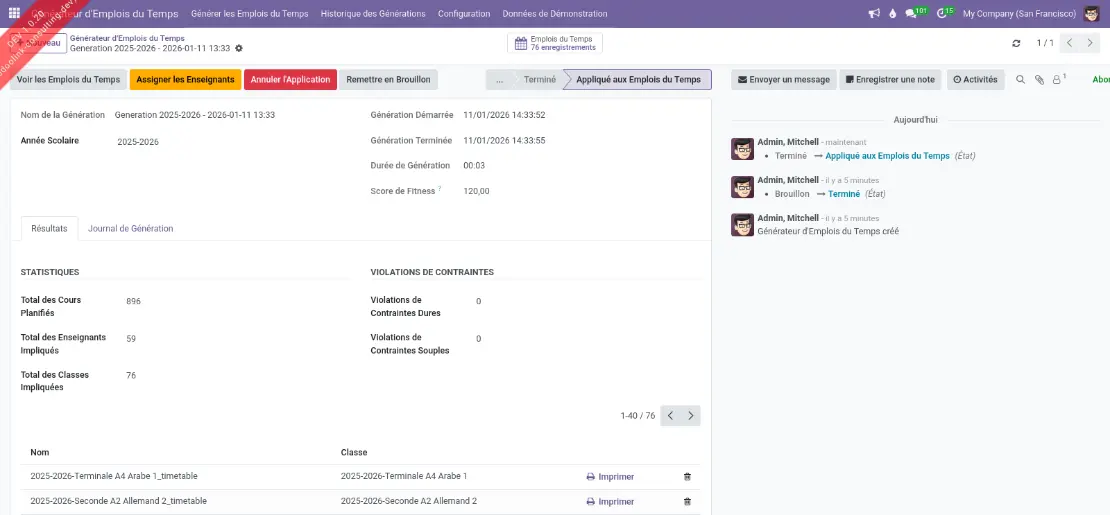Open the megaphone announcements icon
This screenshot has width=1110, height=515.
coord(873,14)
